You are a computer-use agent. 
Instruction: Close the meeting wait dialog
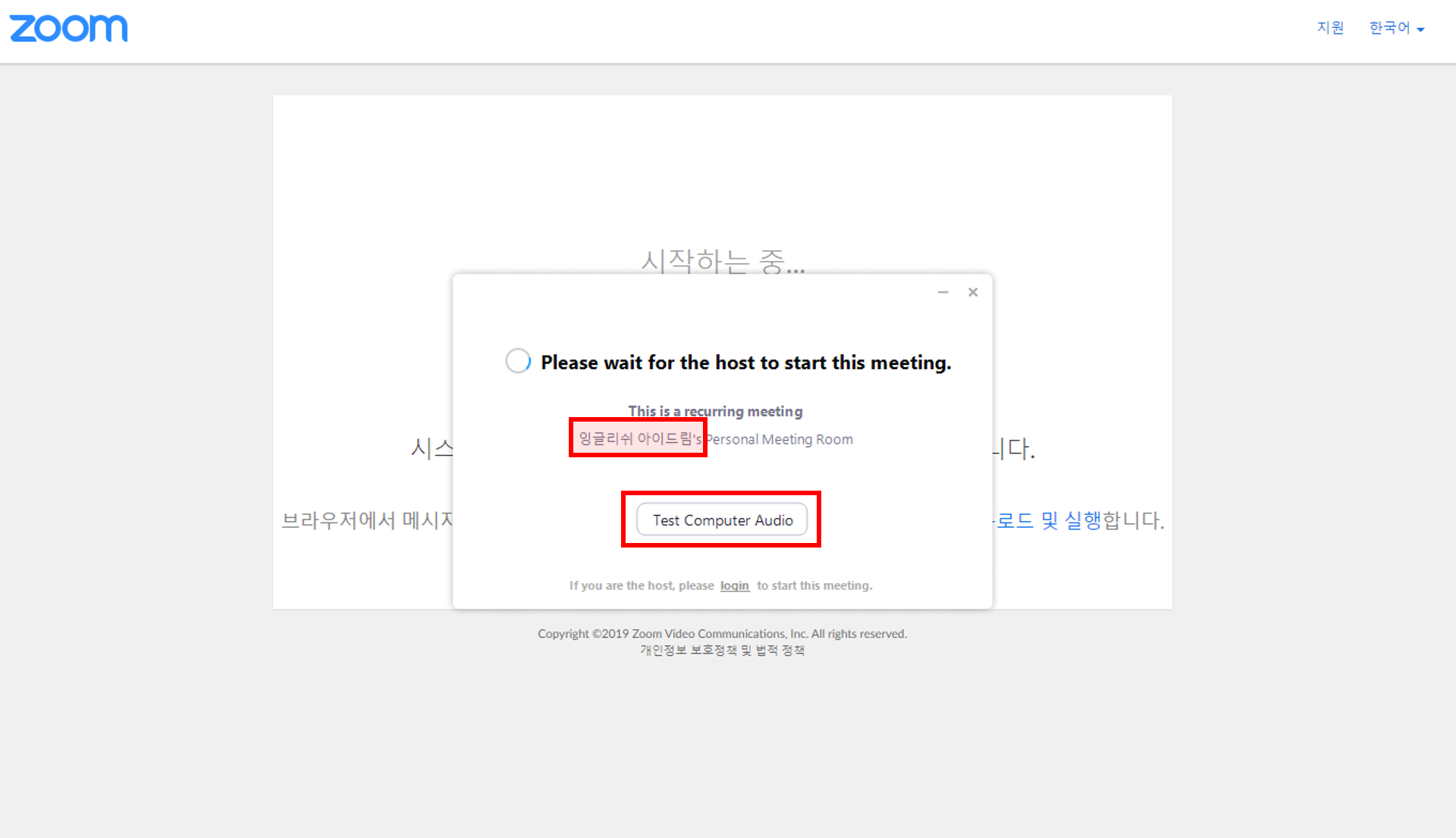click(973, 292)
